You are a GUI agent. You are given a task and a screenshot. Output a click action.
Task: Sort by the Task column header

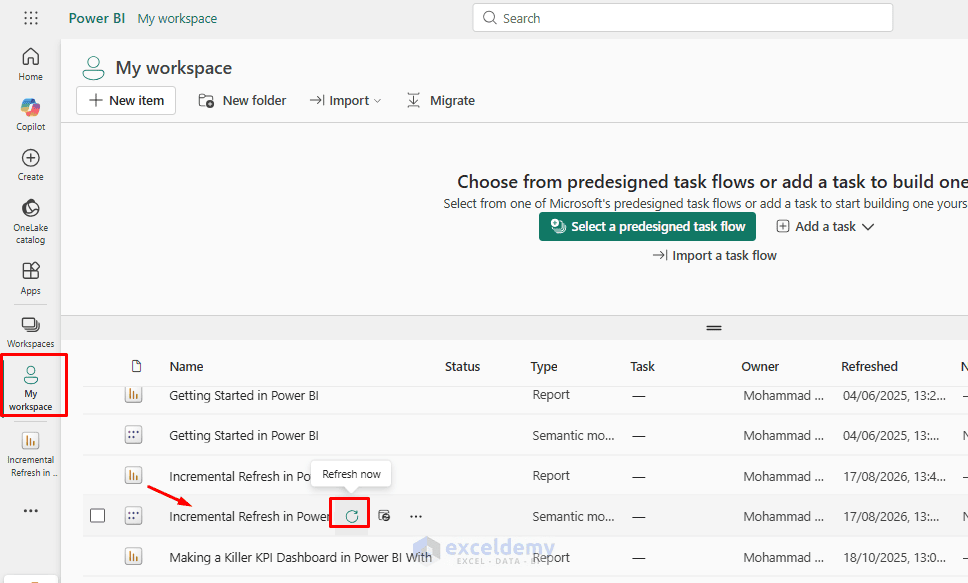pos(643,366)
